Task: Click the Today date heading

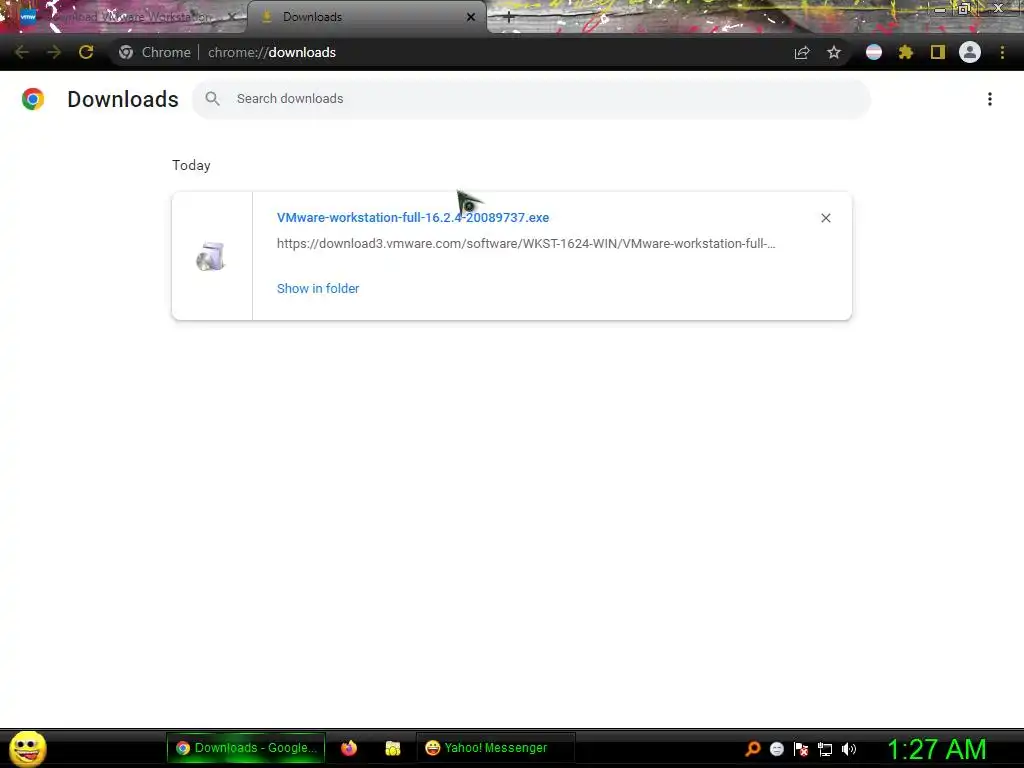Action: pyautogui.click(x=191, y=165)
